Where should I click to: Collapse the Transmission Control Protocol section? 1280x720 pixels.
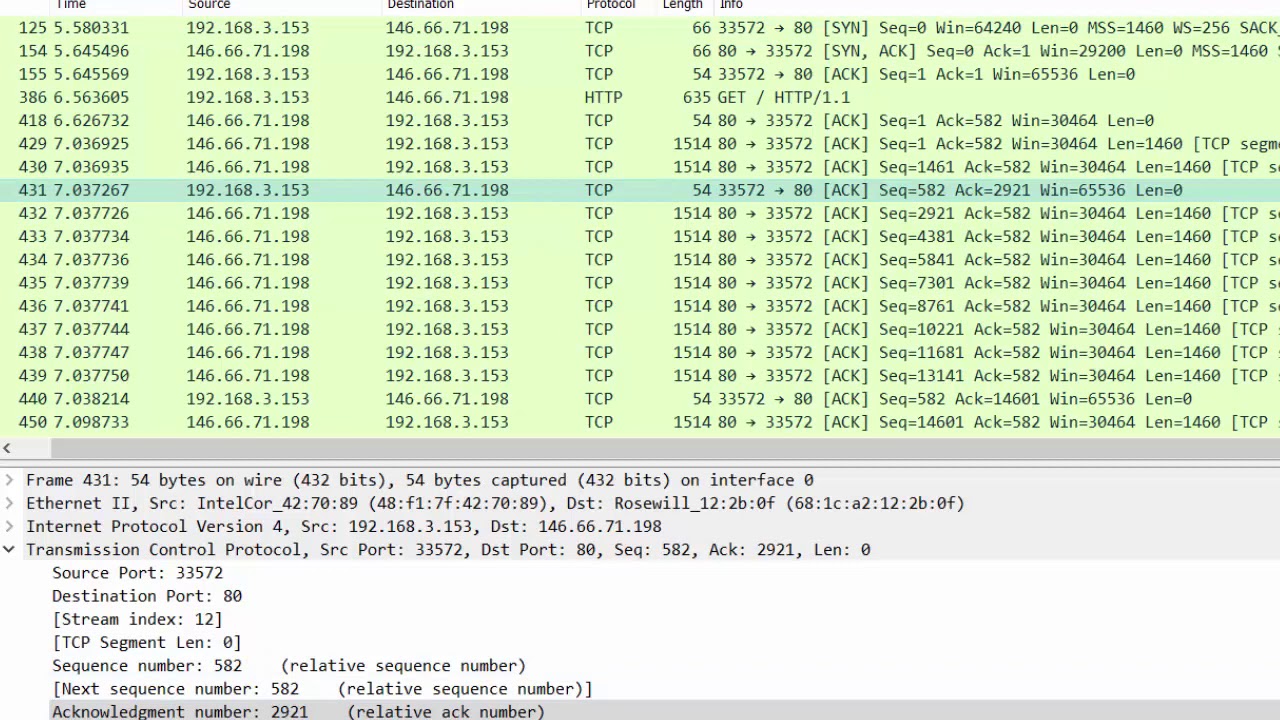9,549
